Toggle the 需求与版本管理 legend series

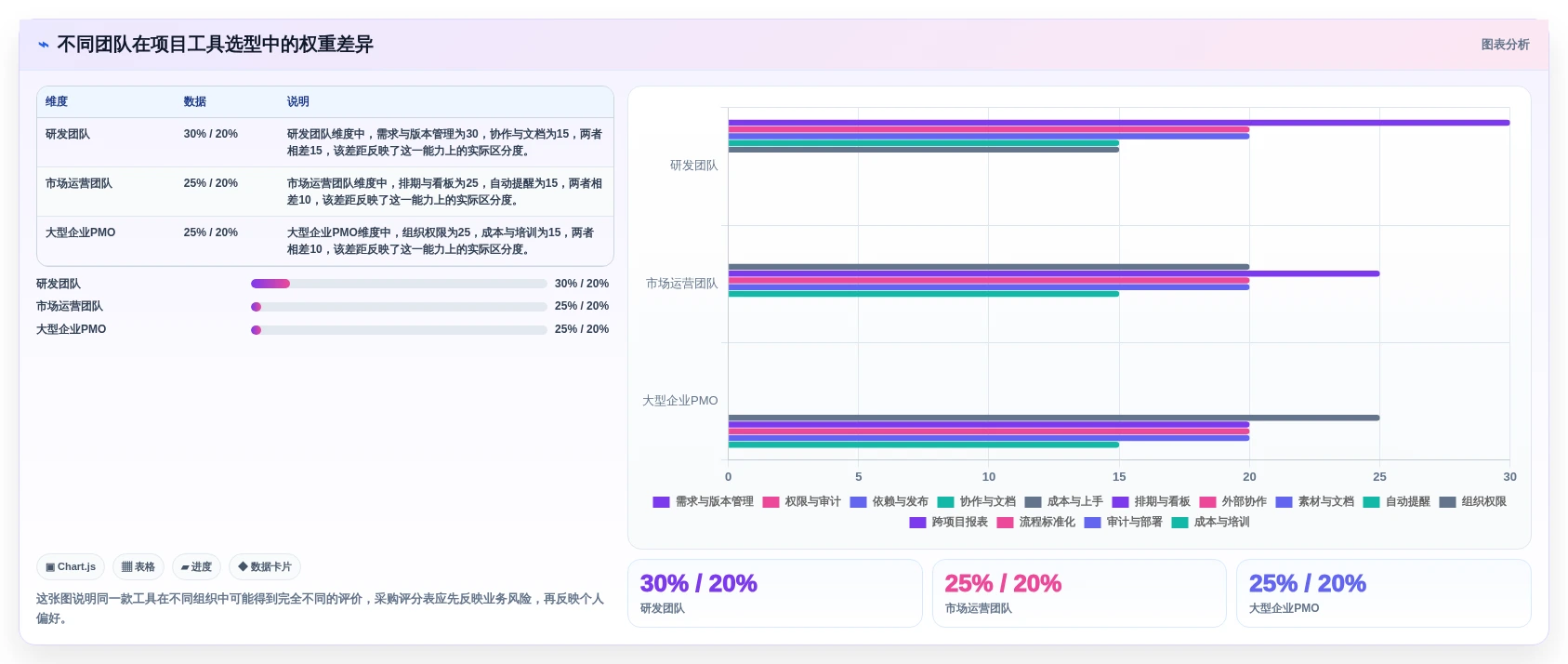(703, 501)
